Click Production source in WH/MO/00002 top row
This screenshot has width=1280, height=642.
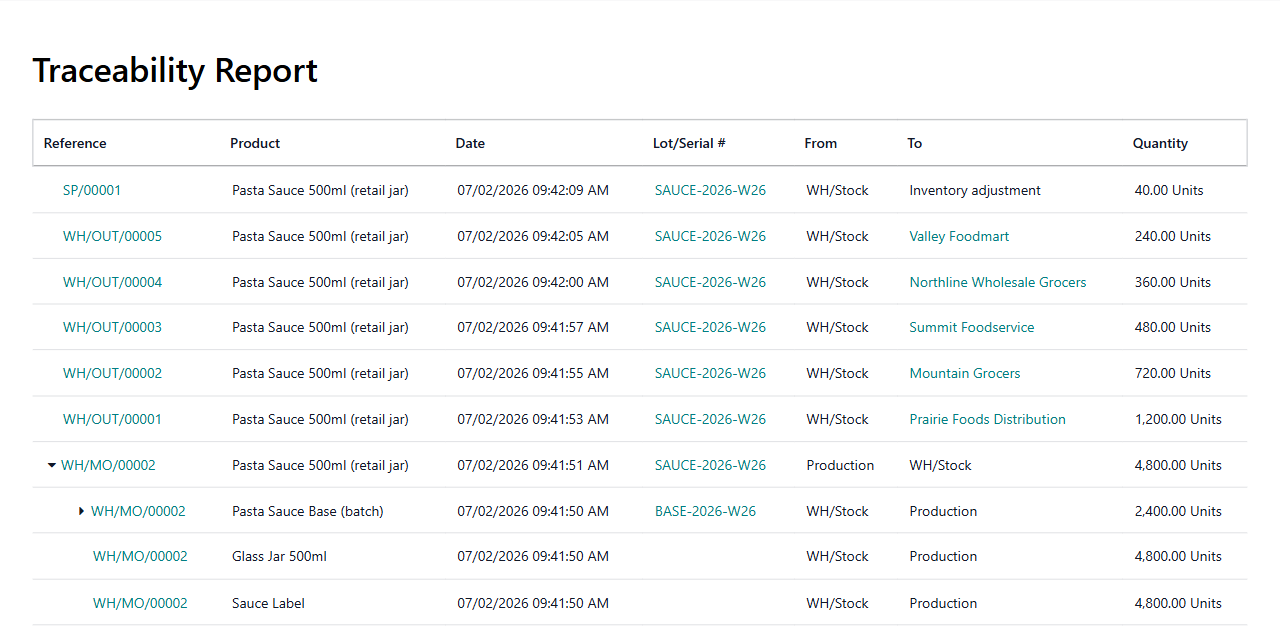pyautogui.click(x=840, y=465)
